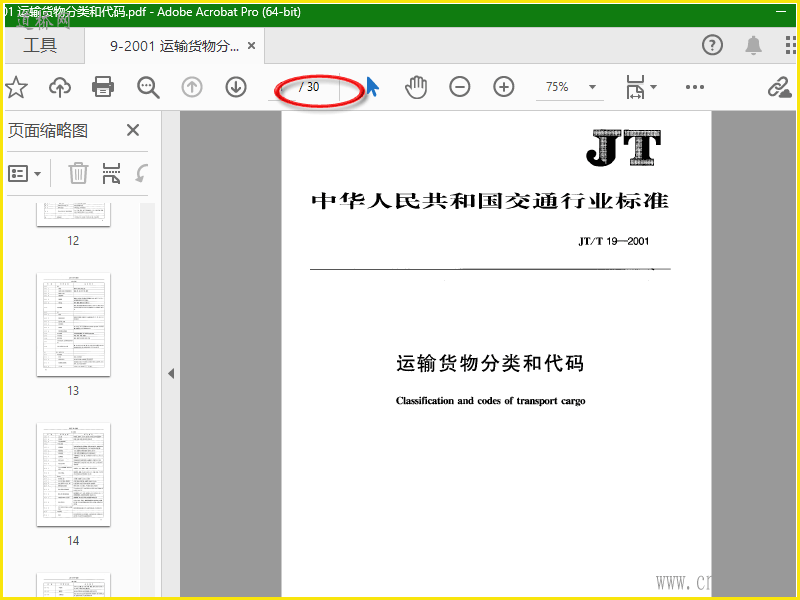Screen dimensions: 800x600
Task: Add the star bookmark to this file
Action: [16, 87]
